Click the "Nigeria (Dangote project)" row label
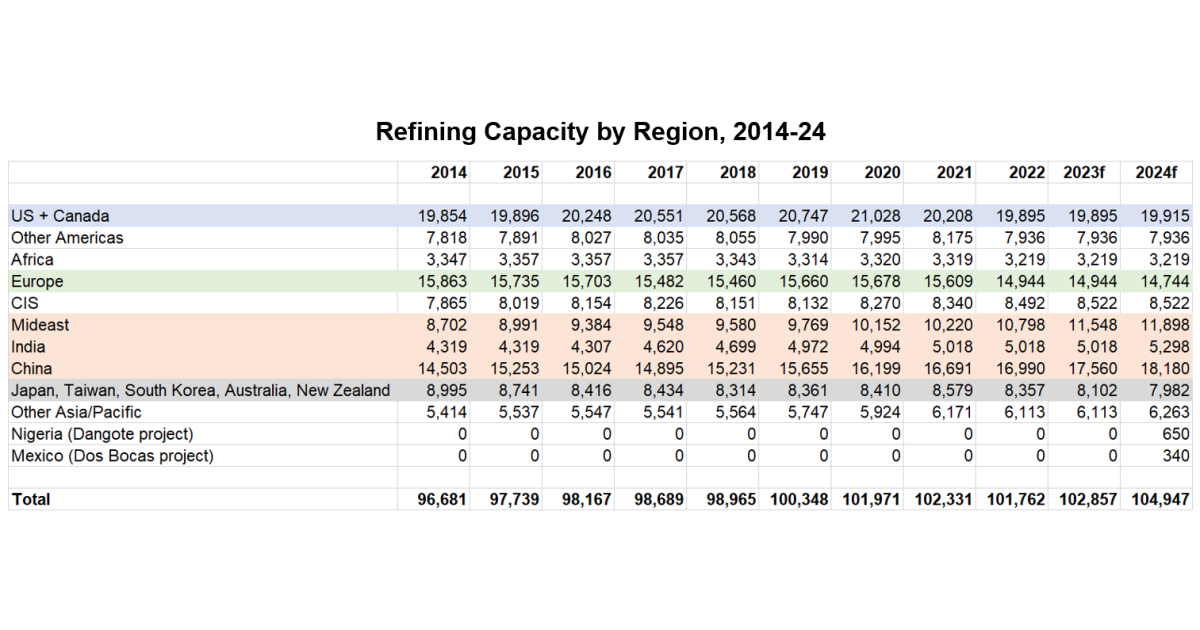 (102, 434)
